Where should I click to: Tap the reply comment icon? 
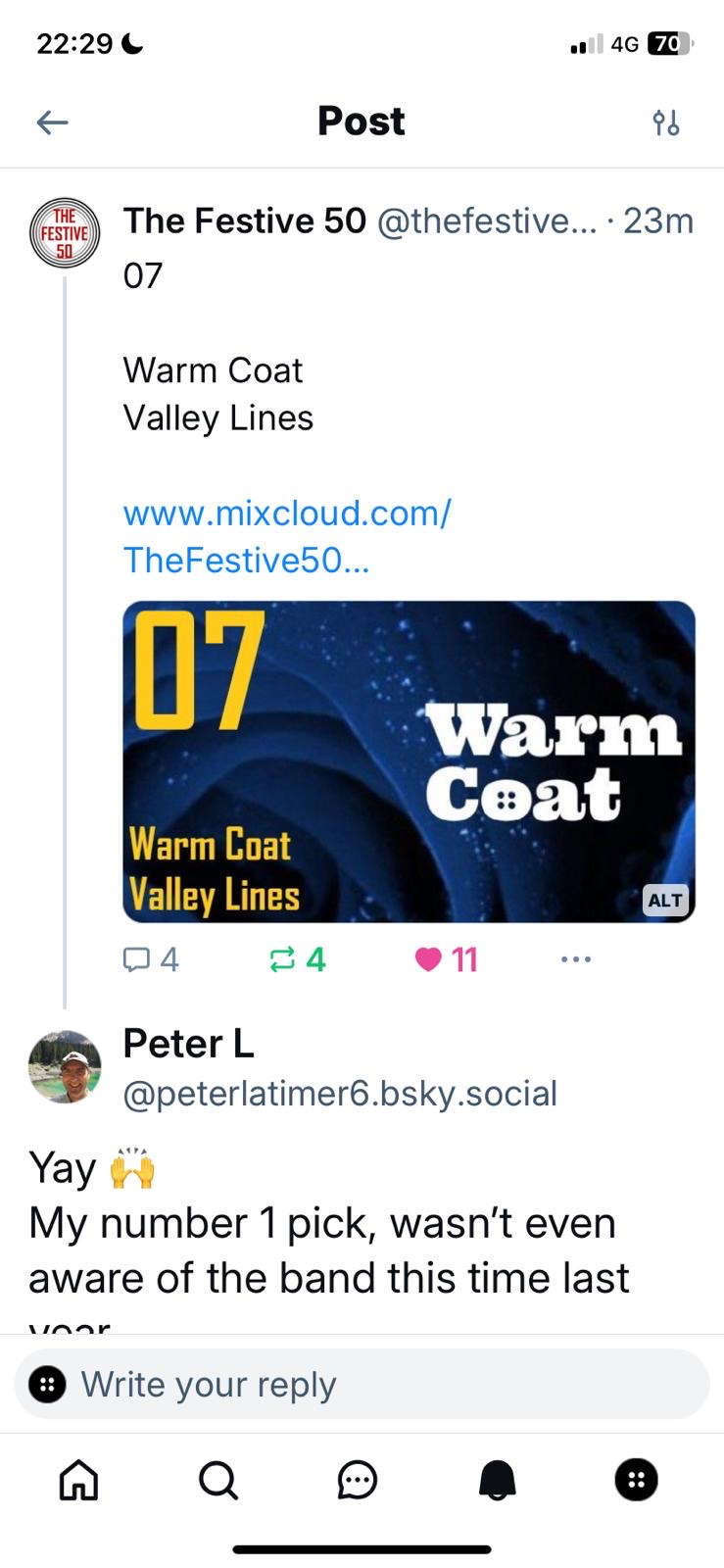click(x=135, y=959)
